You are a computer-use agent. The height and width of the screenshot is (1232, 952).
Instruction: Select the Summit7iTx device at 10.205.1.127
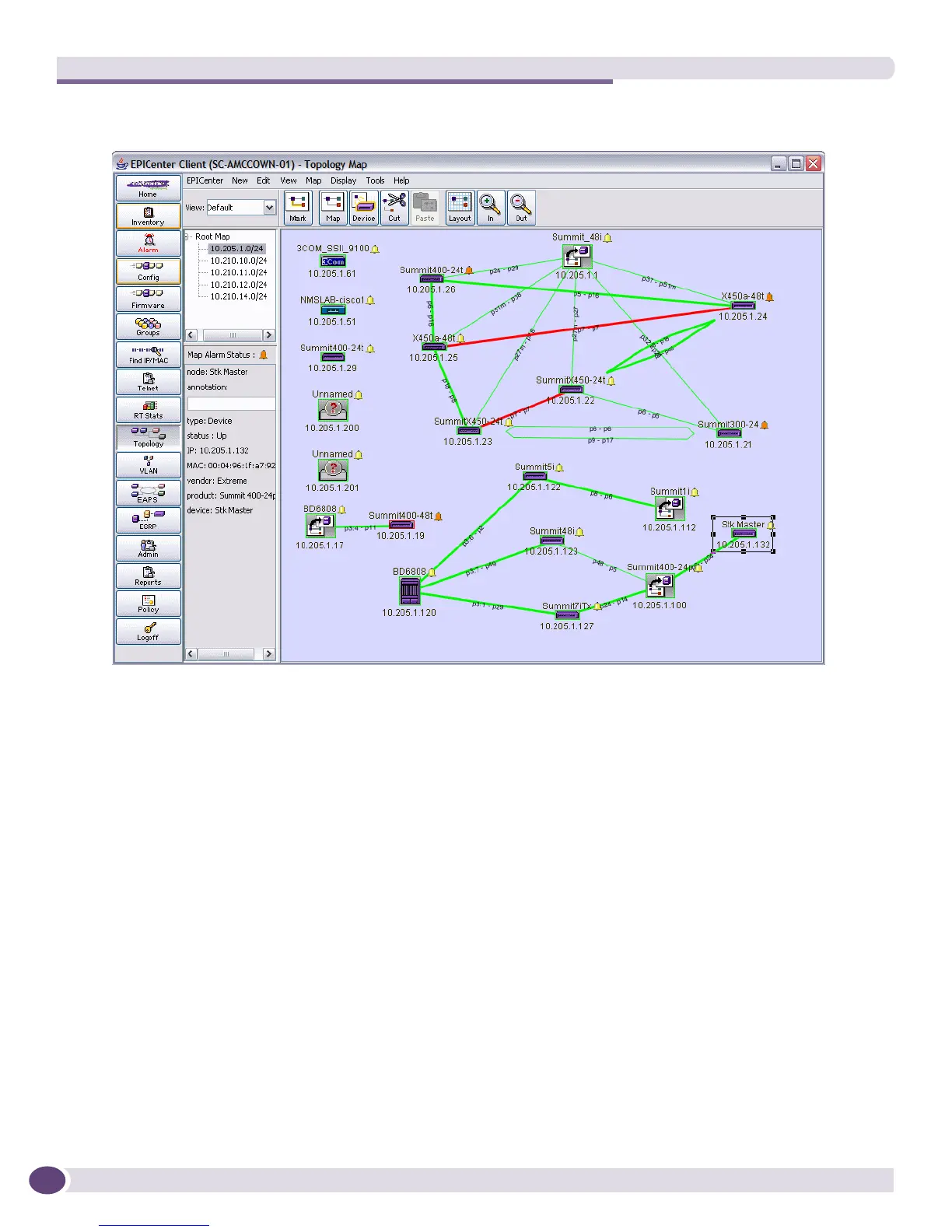click(567, 615)
